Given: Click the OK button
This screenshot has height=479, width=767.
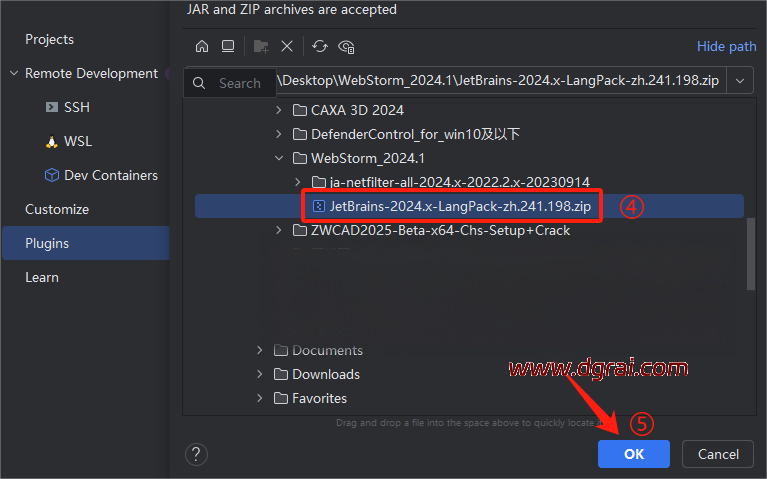Looking at the screenshot, I should (633, 454).
